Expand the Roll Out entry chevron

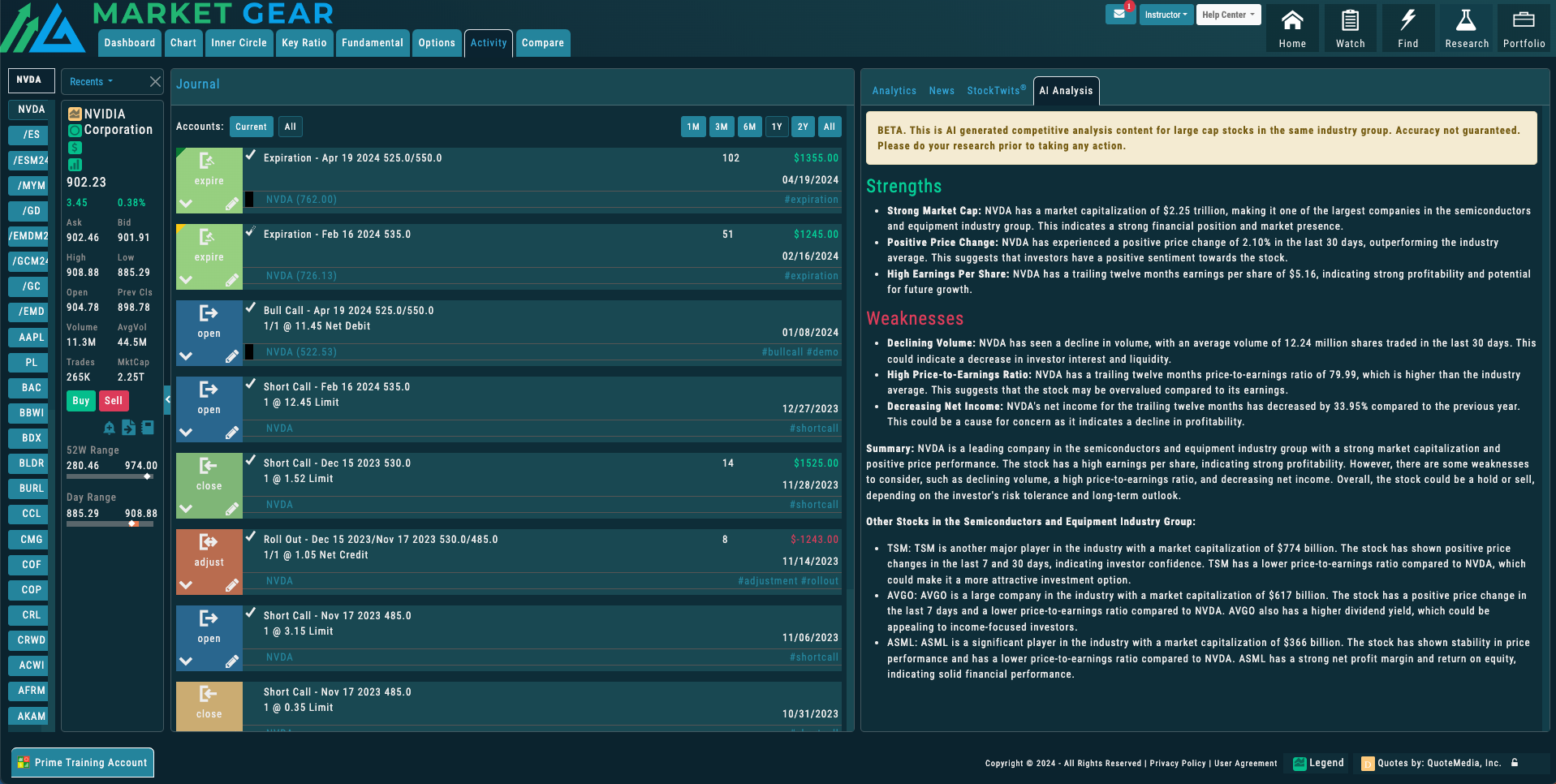[186, 585]
